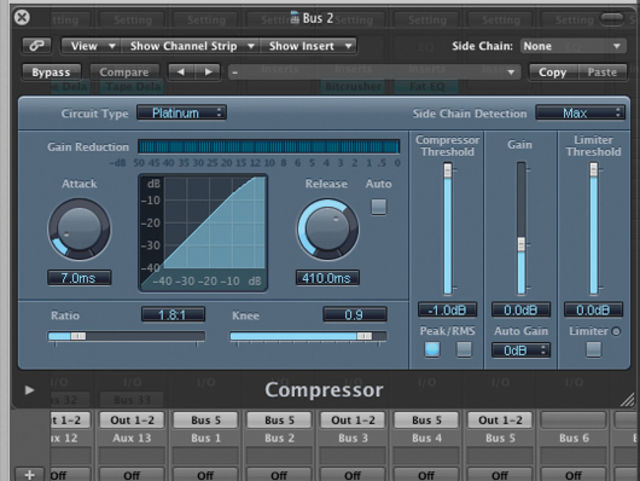Open the Auto Gain 0dB selector
Viewport: 640px width, 481px height.
[x=521, y=350]
